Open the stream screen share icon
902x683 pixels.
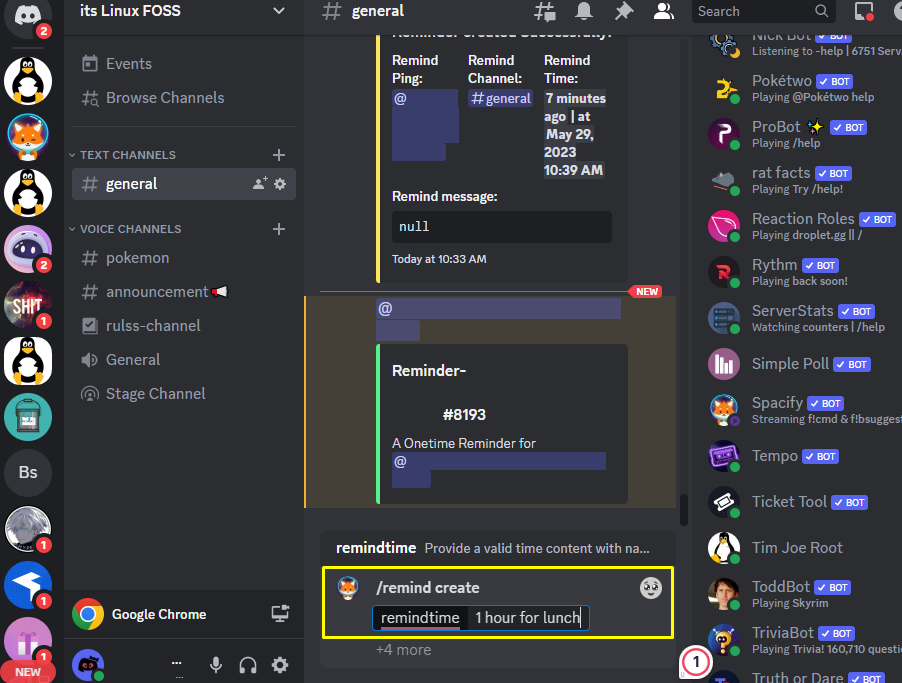(x=280, y=614)
